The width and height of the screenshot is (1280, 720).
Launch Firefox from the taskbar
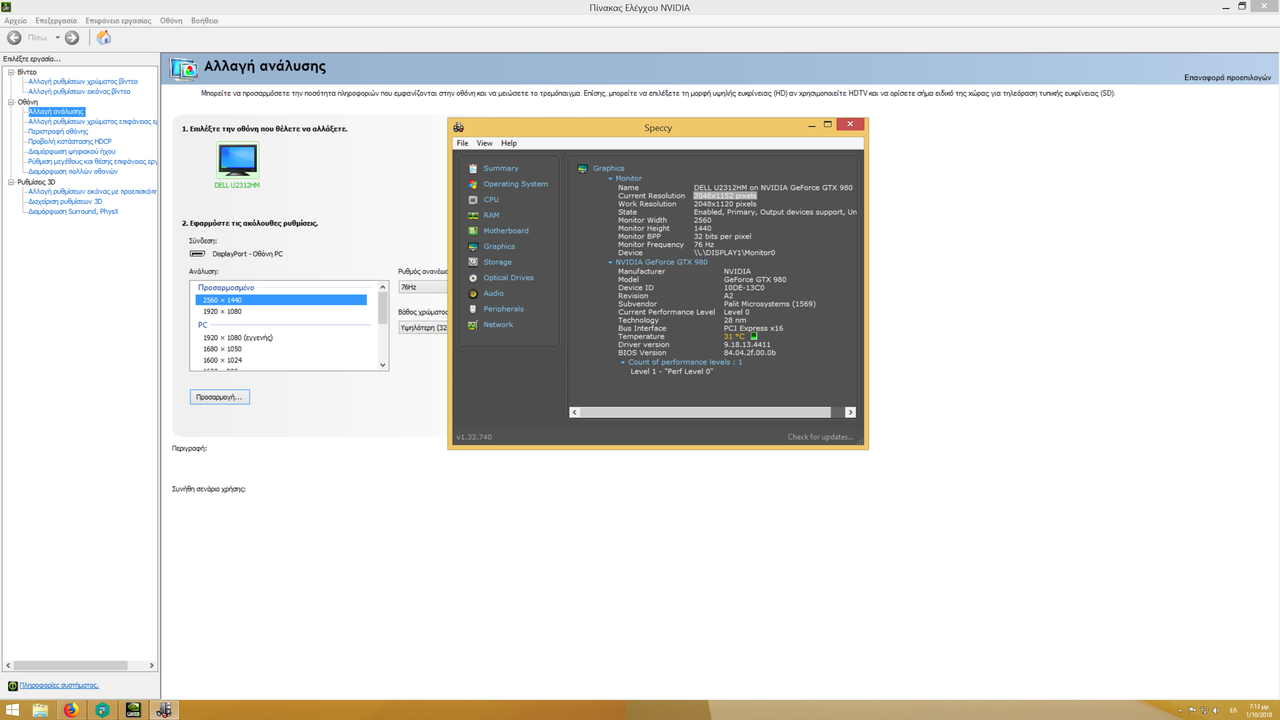pos(71,710)
